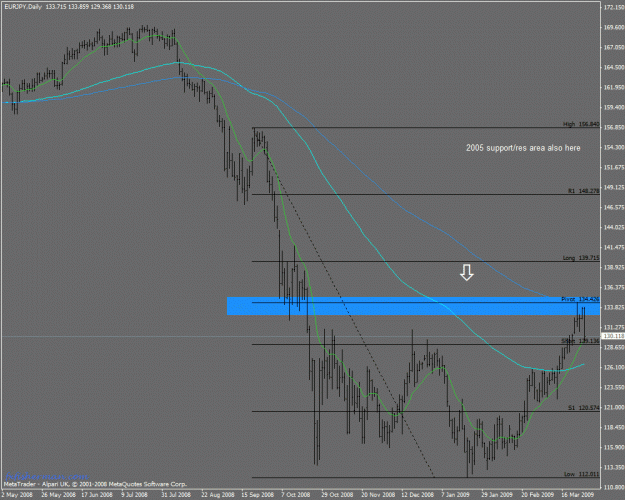Click the 167.050 price axis label
The image size is (625, 500).
tap(614, 47)
